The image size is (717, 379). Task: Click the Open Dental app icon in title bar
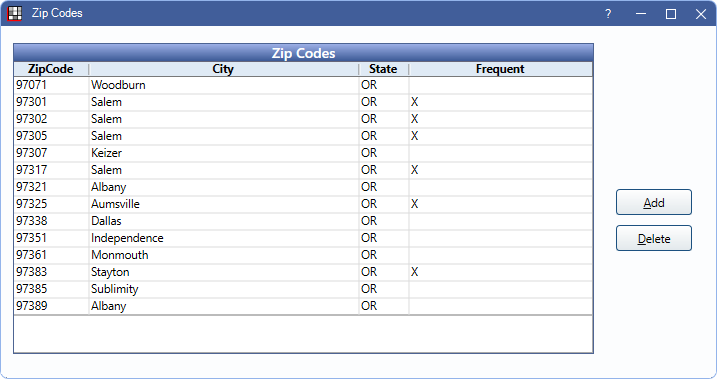(x=15, y=13)
